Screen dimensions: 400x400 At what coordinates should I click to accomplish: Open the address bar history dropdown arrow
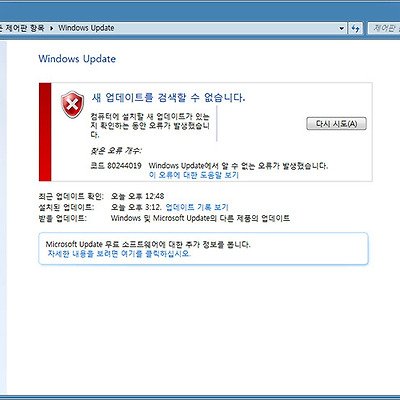342,28
